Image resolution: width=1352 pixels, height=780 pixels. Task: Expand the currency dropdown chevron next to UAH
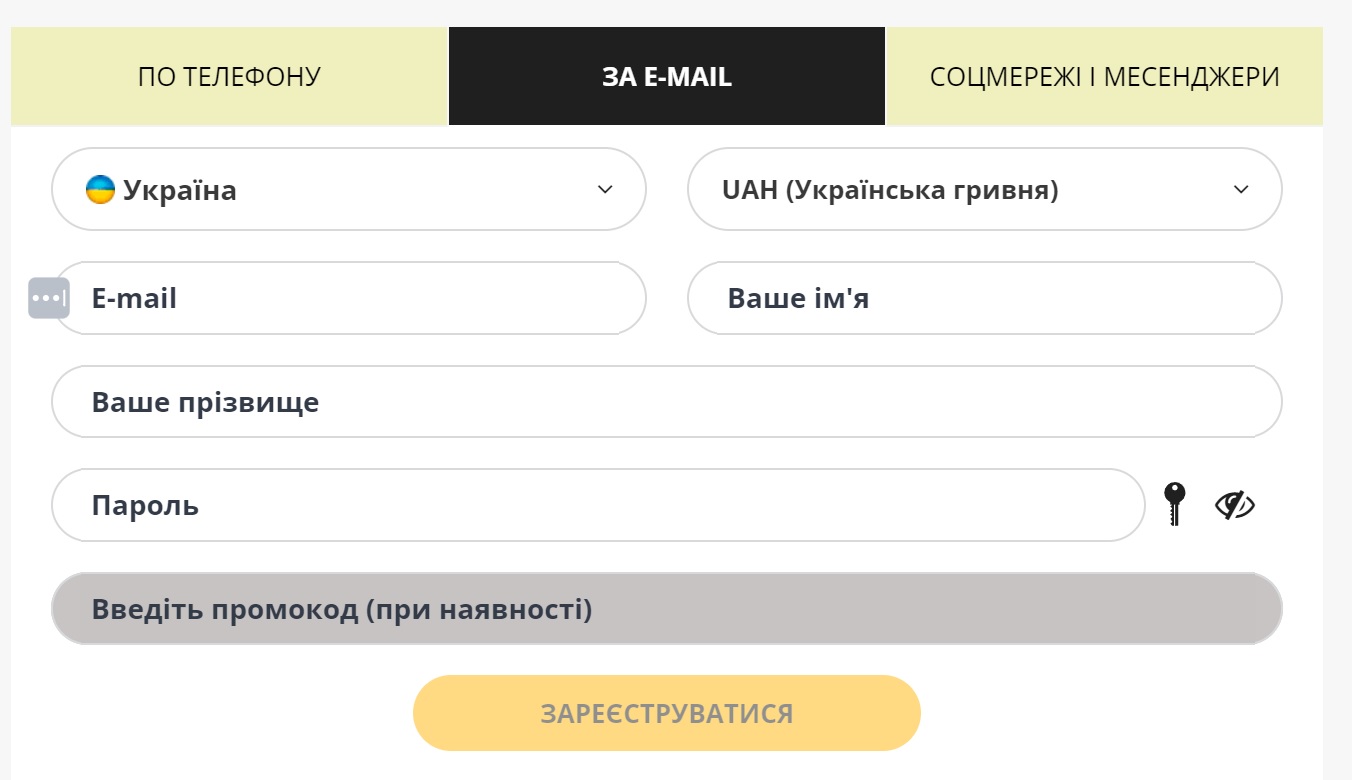pos(1241,189)
